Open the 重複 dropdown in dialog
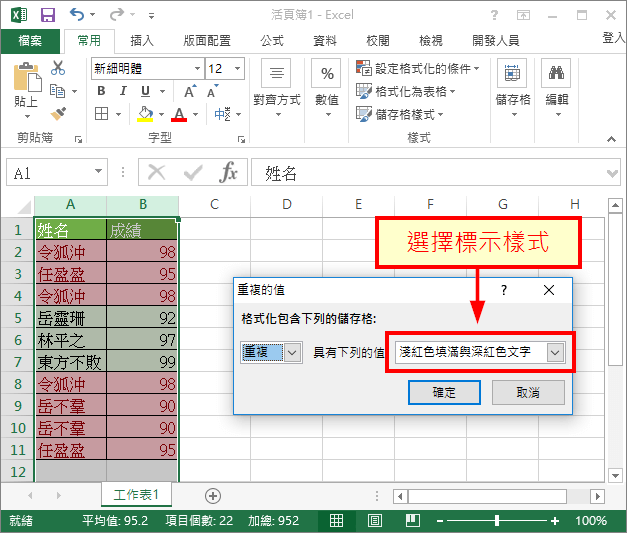This screenshot has height=533, width=627. tap(292, 352)
